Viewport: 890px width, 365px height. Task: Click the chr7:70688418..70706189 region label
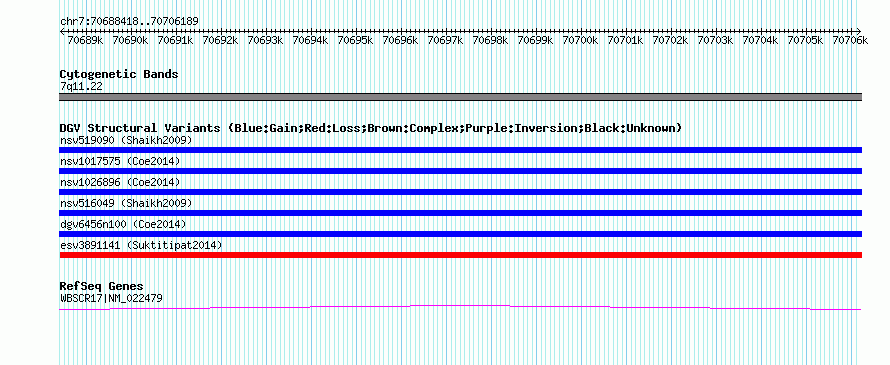point(129,22)
